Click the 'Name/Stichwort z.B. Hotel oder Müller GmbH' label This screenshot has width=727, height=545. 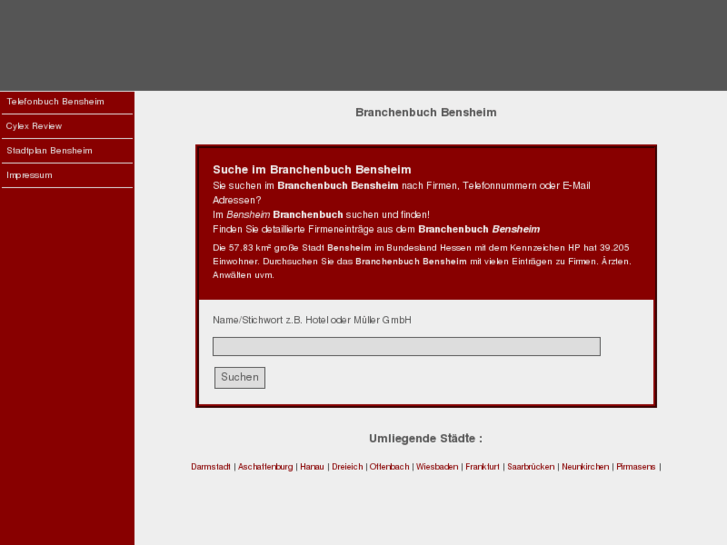(312, 320)
